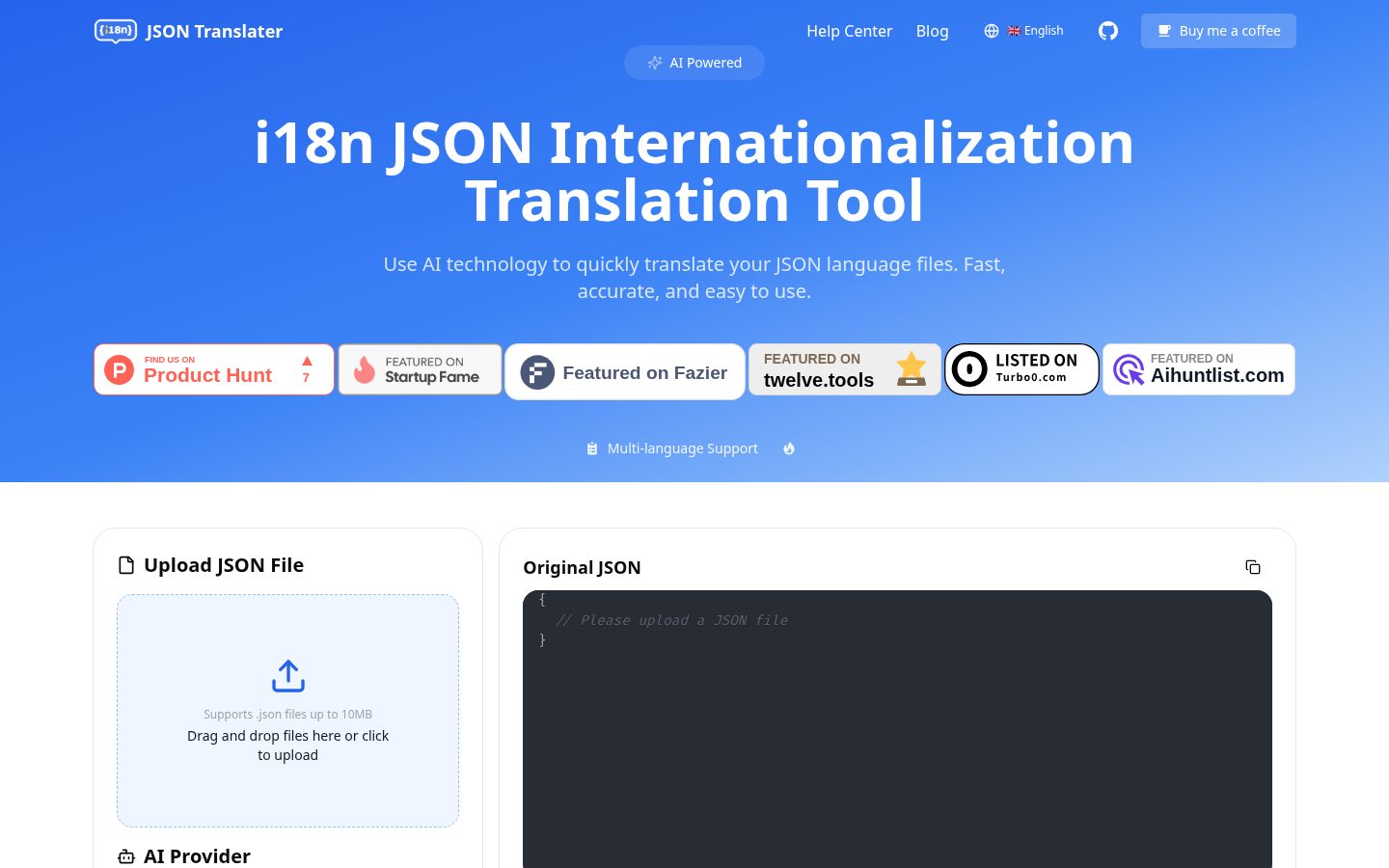The height and width of the screenshot is (868, 1389).
Task: Click the JSON Translater site title
Action: tap(214, 31)
